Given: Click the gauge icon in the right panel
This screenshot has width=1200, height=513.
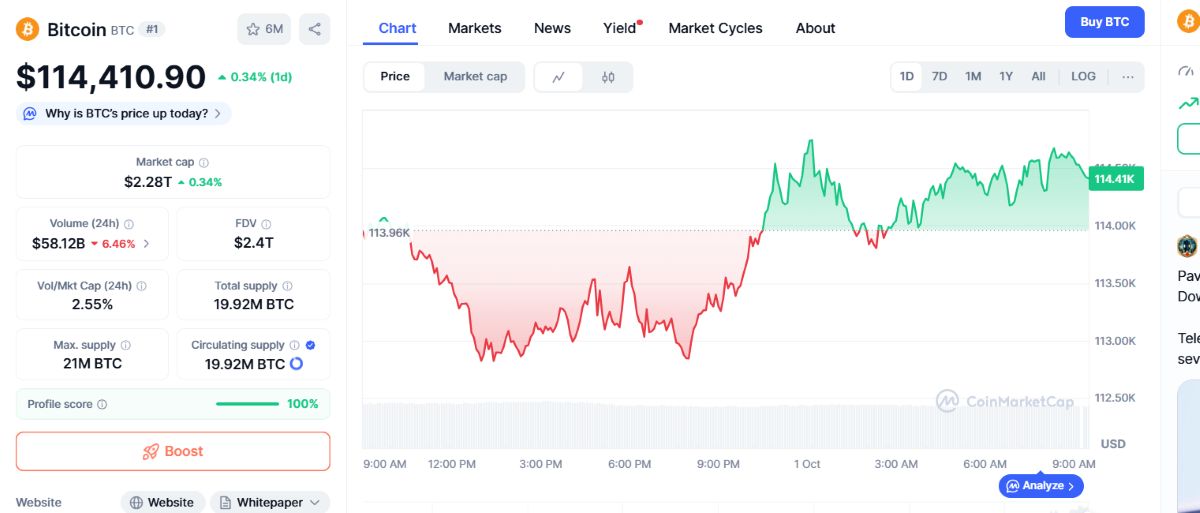Looking at the screenshot, I should [x=1186, y=72].
